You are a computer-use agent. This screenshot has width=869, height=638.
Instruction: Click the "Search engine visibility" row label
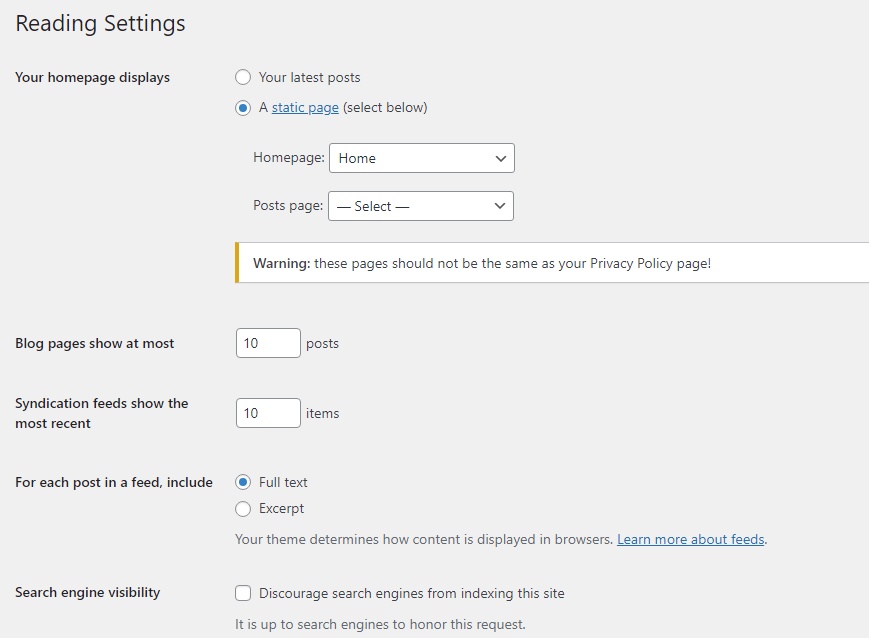(x=88, y=593)
